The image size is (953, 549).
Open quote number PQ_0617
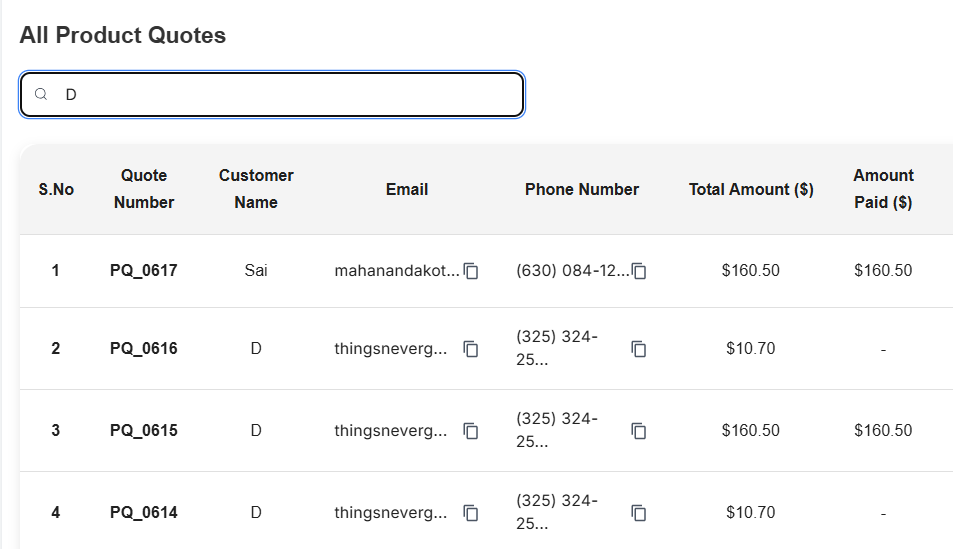144,270
